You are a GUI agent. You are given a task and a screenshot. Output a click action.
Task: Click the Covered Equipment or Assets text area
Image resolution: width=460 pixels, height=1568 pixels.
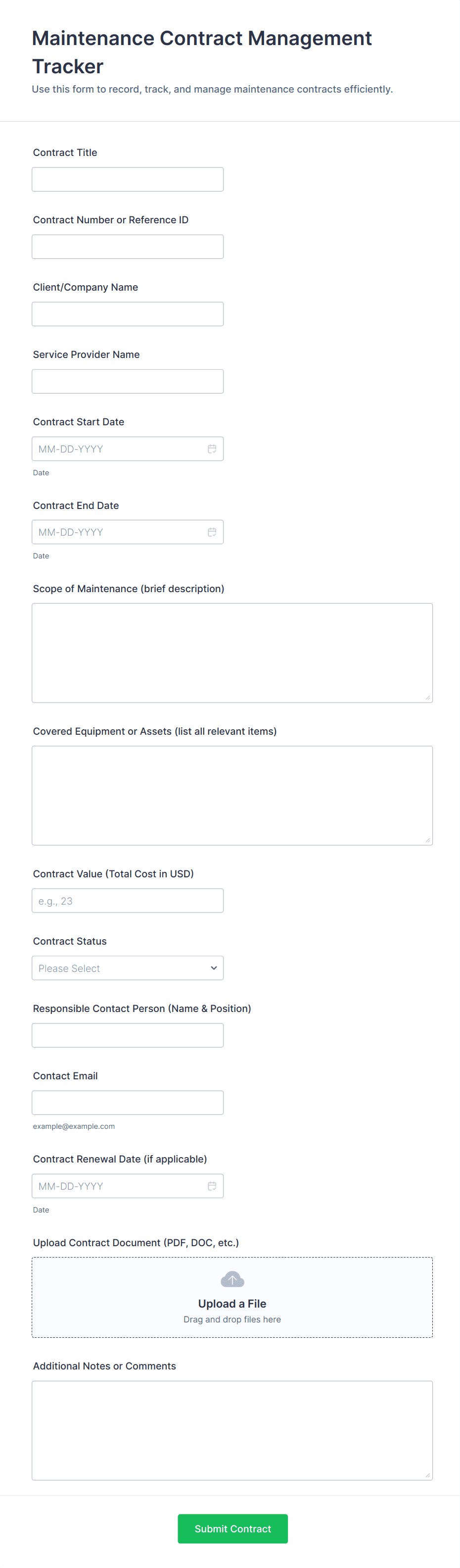click(232, 796)
